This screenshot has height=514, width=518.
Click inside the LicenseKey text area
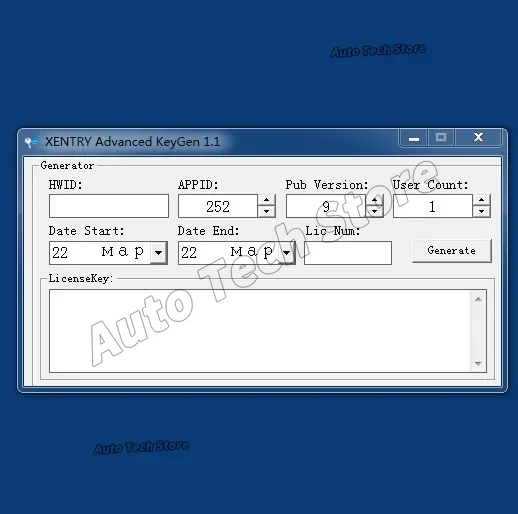click(260, 331)
